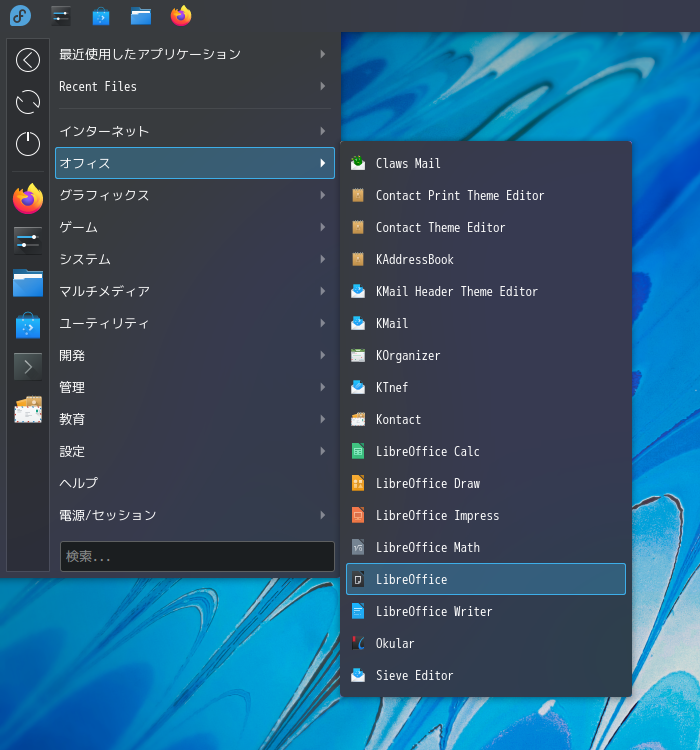
Task: Select the highlighted オフィス category
Action: [x=195, y=163]
